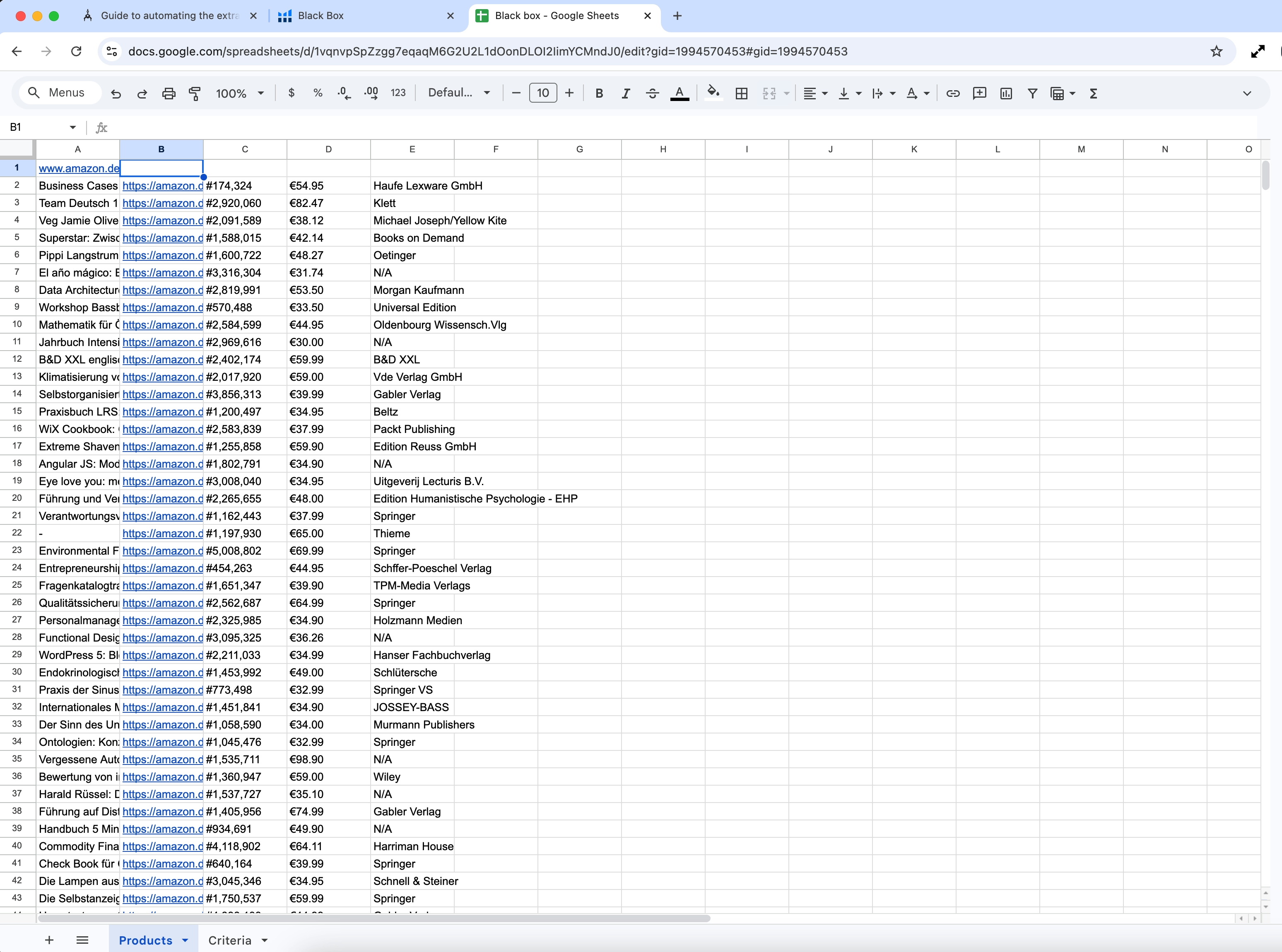Open the All Sheets list icon
Image resolution: width=1282 pixels, height=952 pixels.
tap(82, 940)
